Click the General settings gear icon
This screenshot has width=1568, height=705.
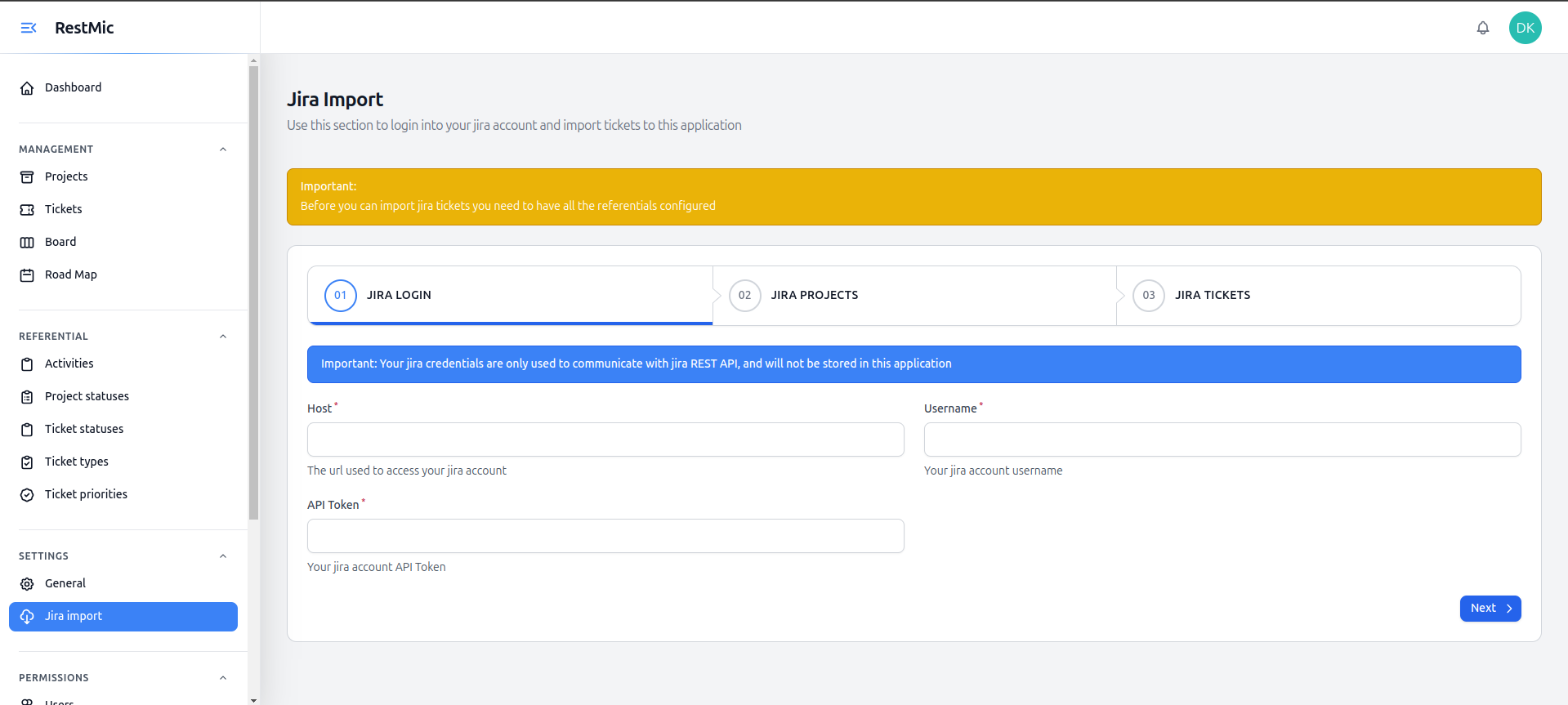[27, 584]
